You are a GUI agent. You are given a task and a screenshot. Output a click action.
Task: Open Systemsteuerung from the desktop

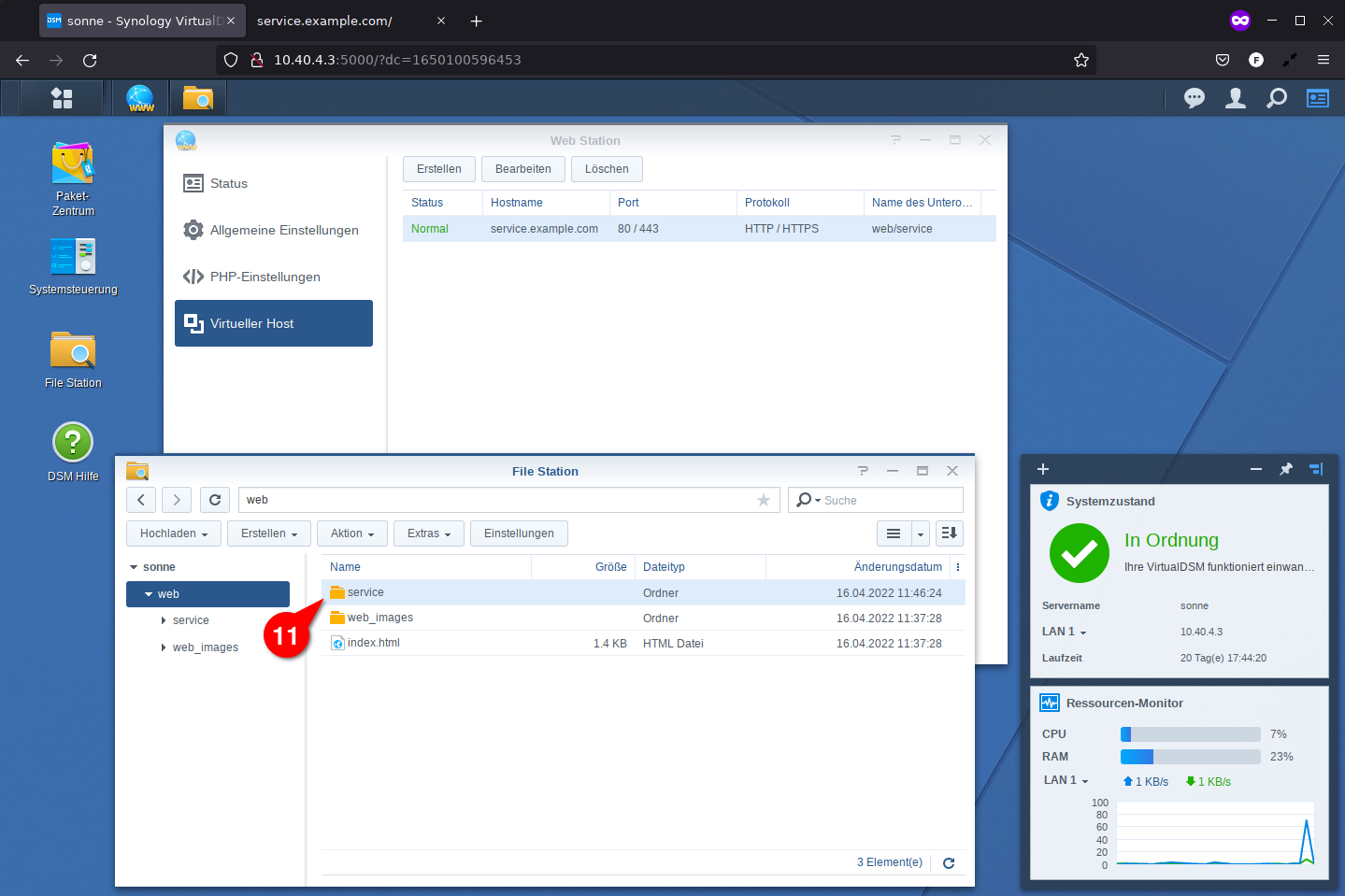pyautogui.click(x=73, y=257)
